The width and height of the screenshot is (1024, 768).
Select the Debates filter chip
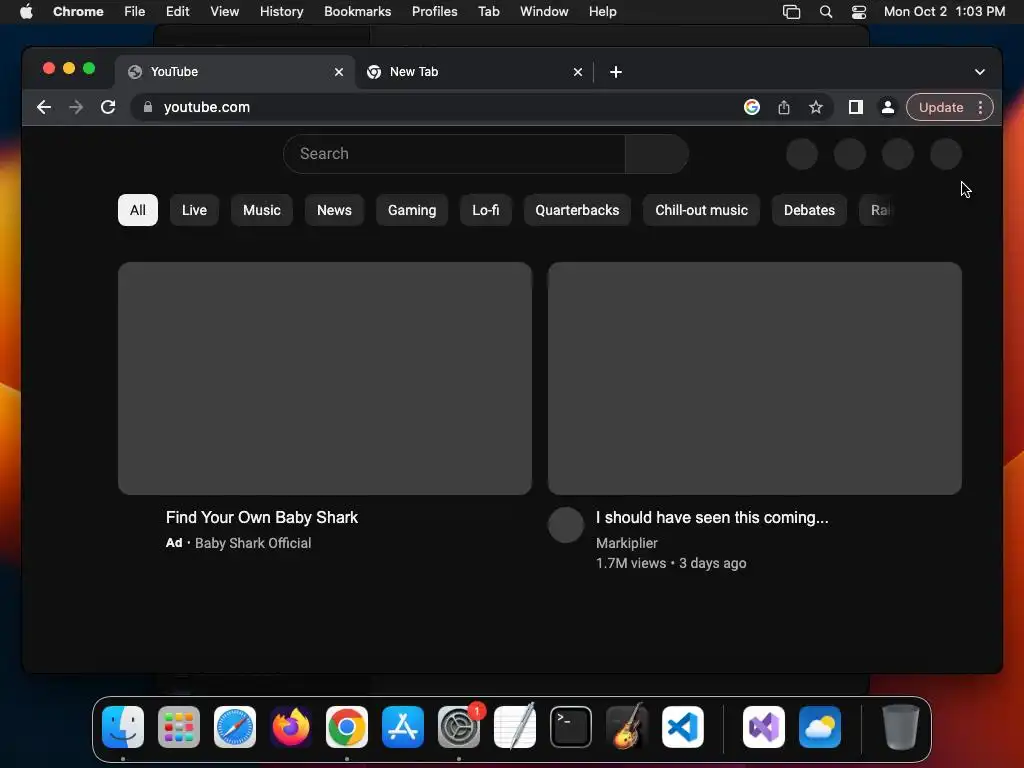(x=809, y=210)
